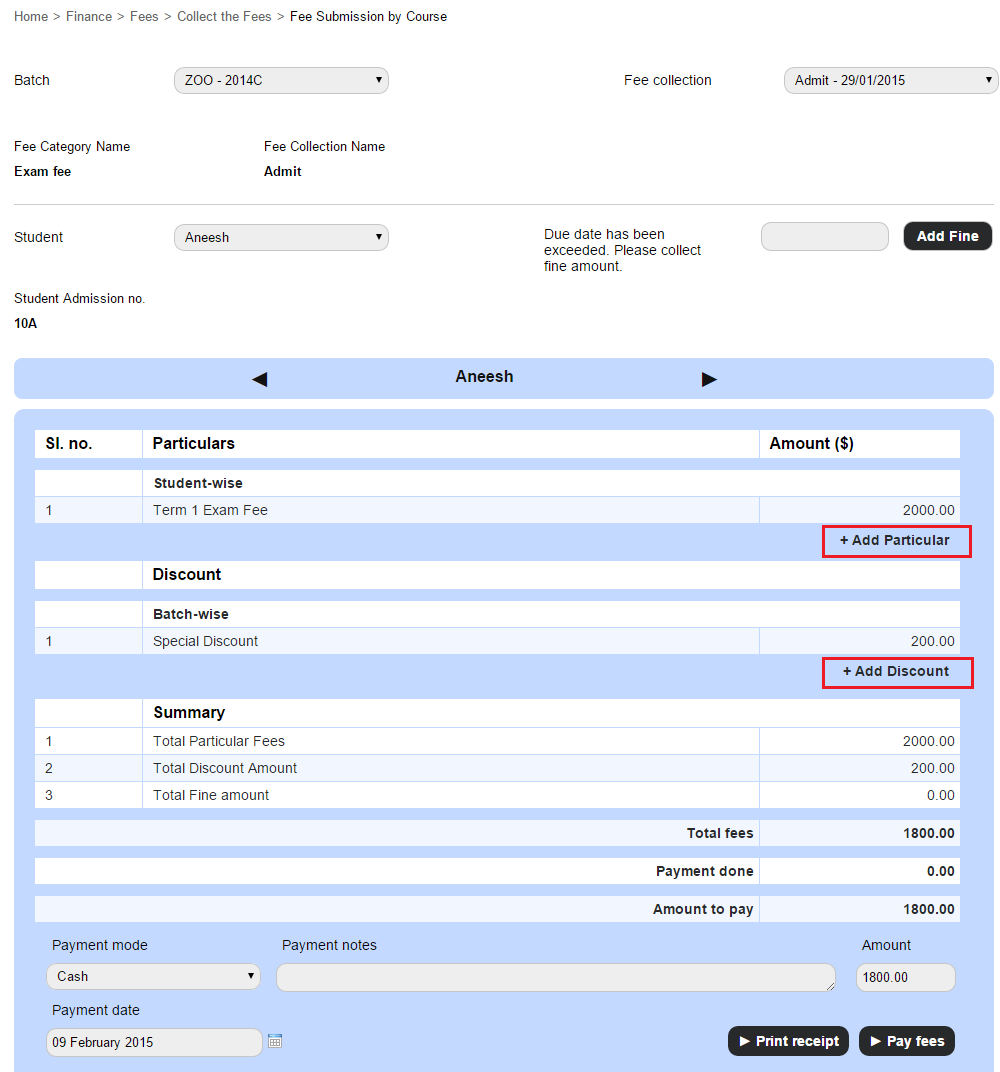Open the Batch dropdown showing ZOO - 2014C
This screenshot has height=1072, width=1000.
[x=281, y=80]
